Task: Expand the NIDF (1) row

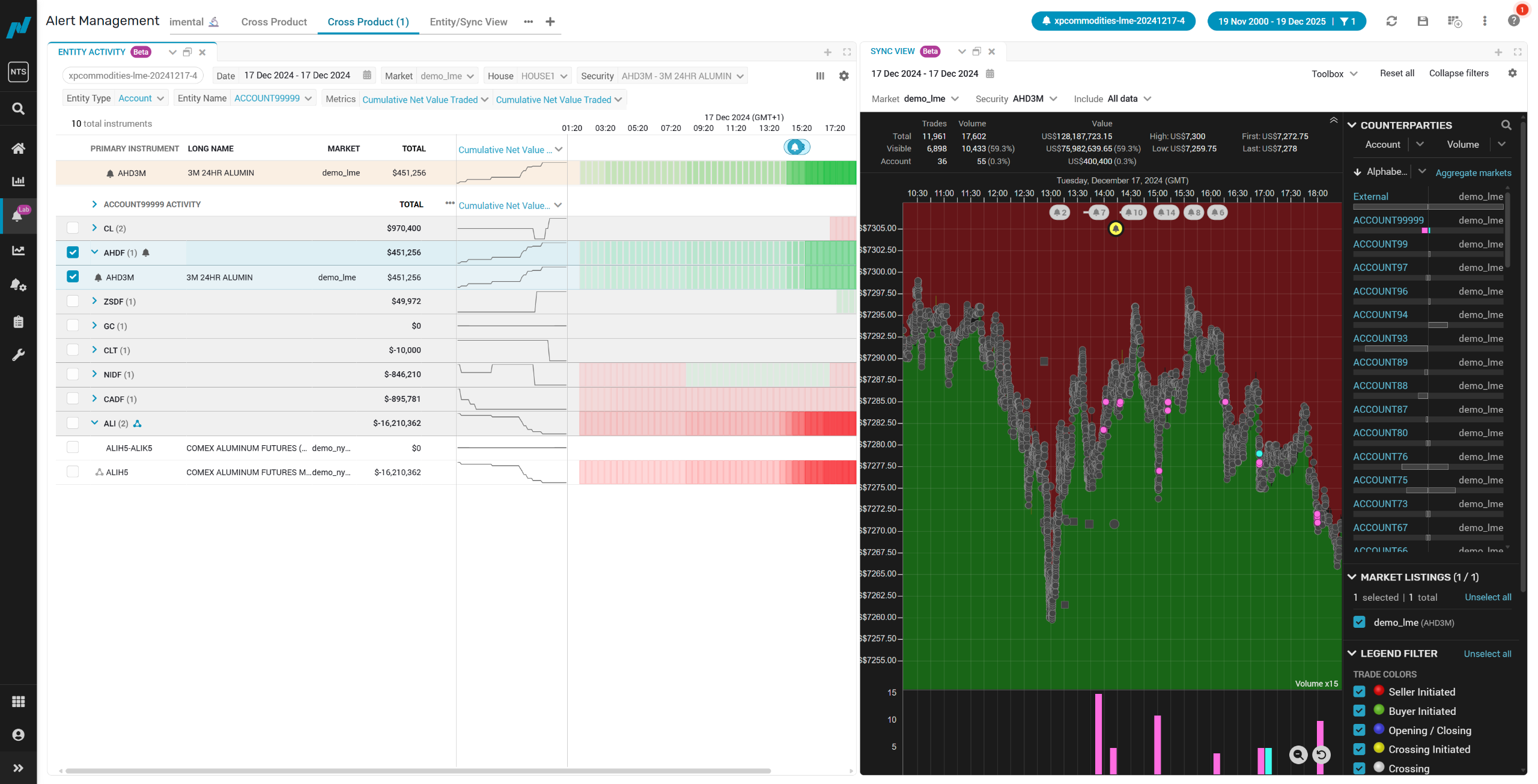Action: click(94, 374)
